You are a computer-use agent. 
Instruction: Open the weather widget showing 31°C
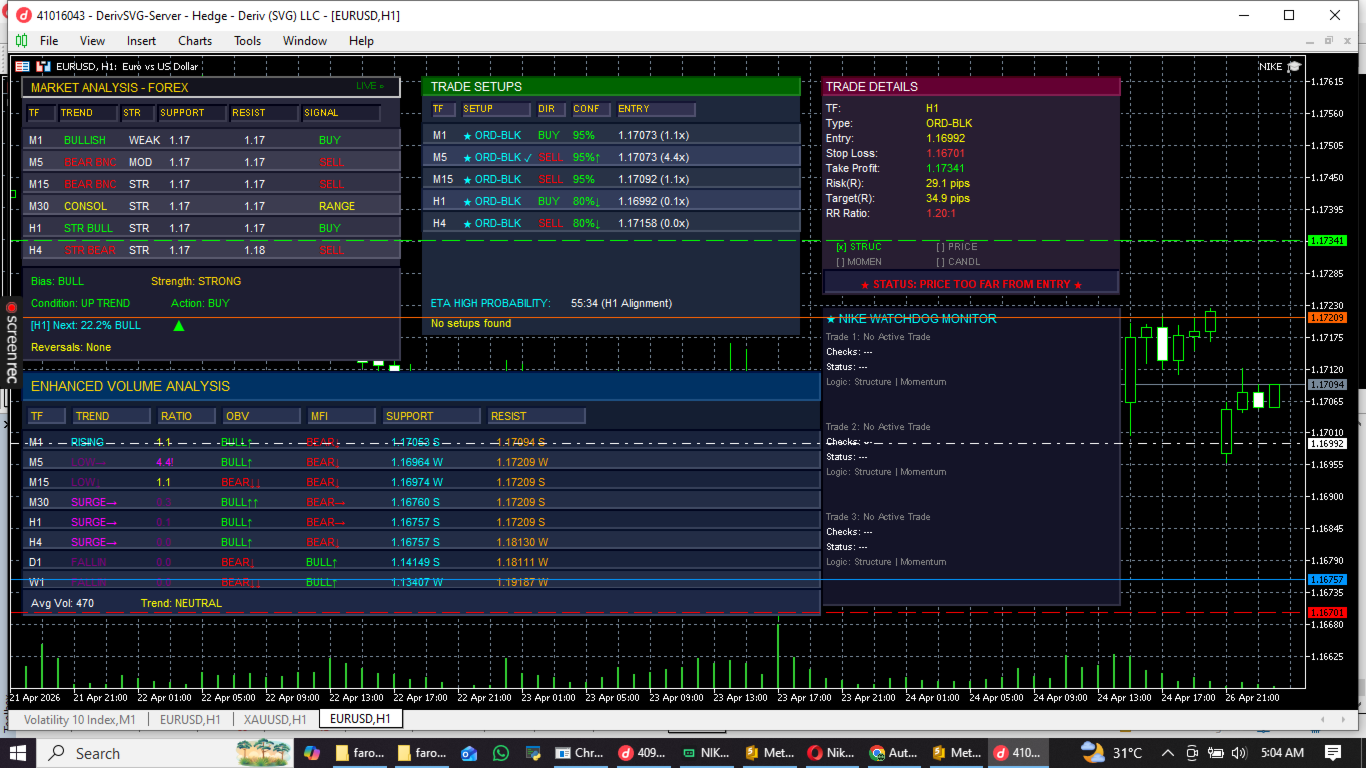[x=1112, y=753]
